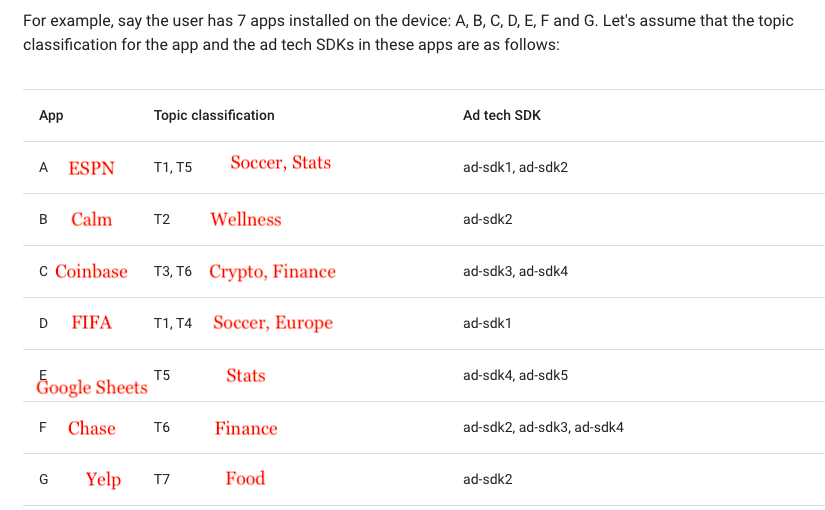Click the 'Ad tech SDK' column header

click(501, 115)
